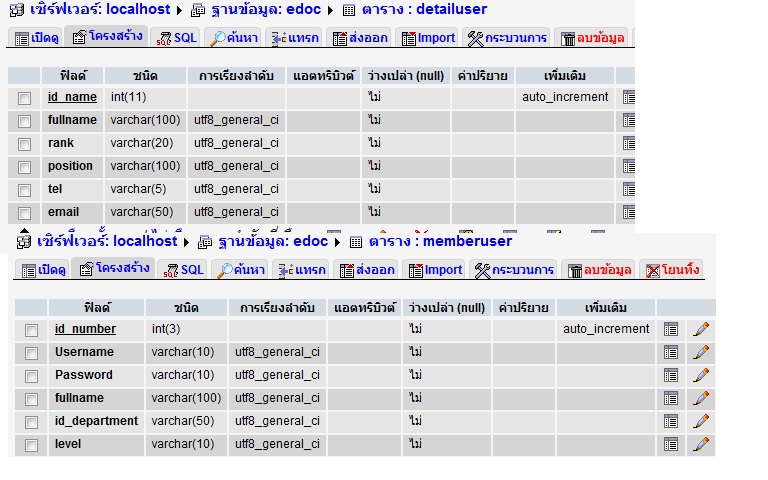Open the กระบวนการ tab for detailuser
This screenshot has width=768, height=480.
coord(507,38)
